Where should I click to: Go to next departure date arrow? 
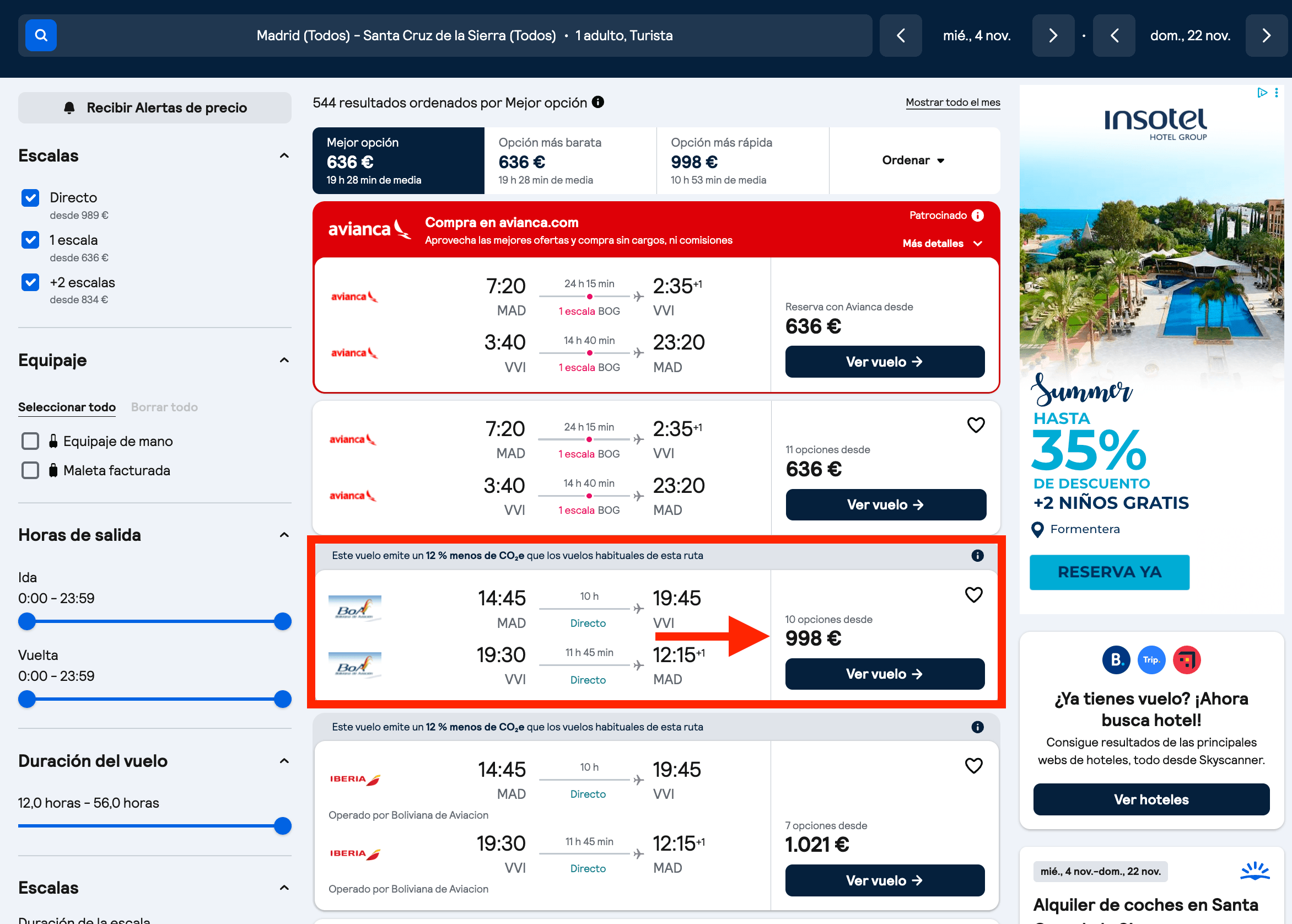pyautogui.click(x=1053, y=35)
